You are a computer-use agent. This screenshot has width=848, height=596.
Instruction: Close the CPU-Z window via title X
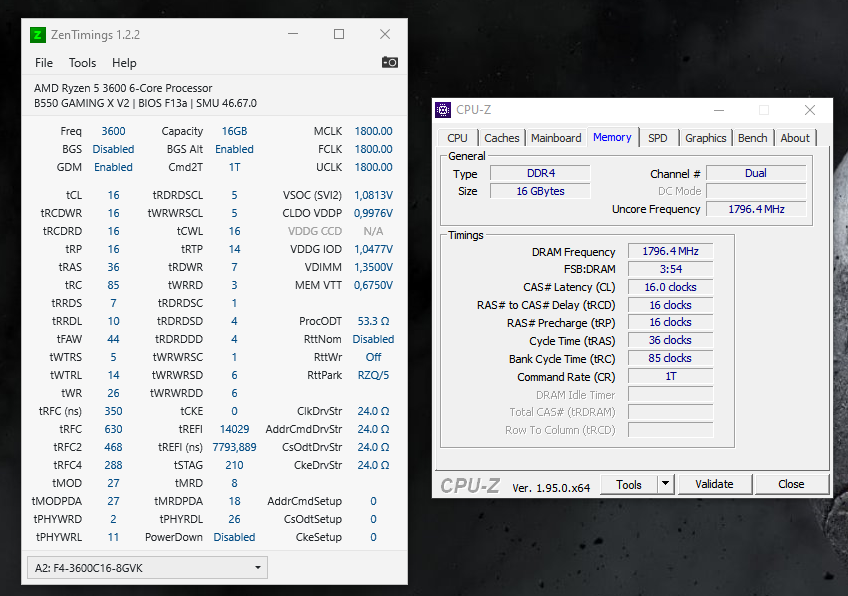pyautogui.click(x=810, y=110)
